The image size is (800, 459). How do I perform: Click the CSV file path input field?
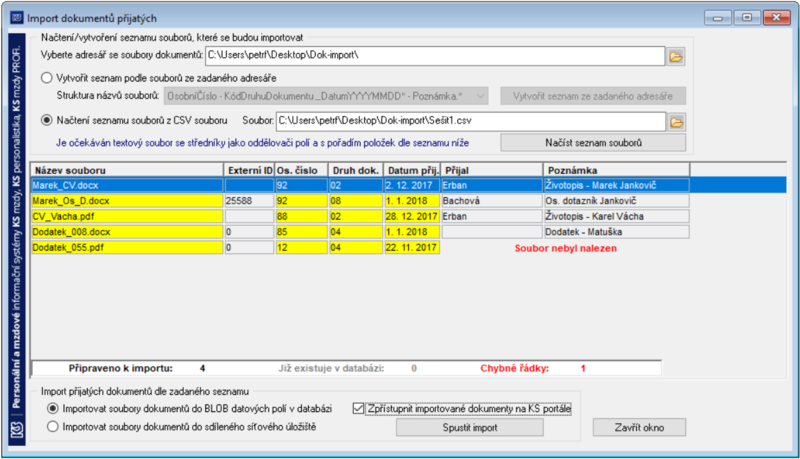(470, 121)
